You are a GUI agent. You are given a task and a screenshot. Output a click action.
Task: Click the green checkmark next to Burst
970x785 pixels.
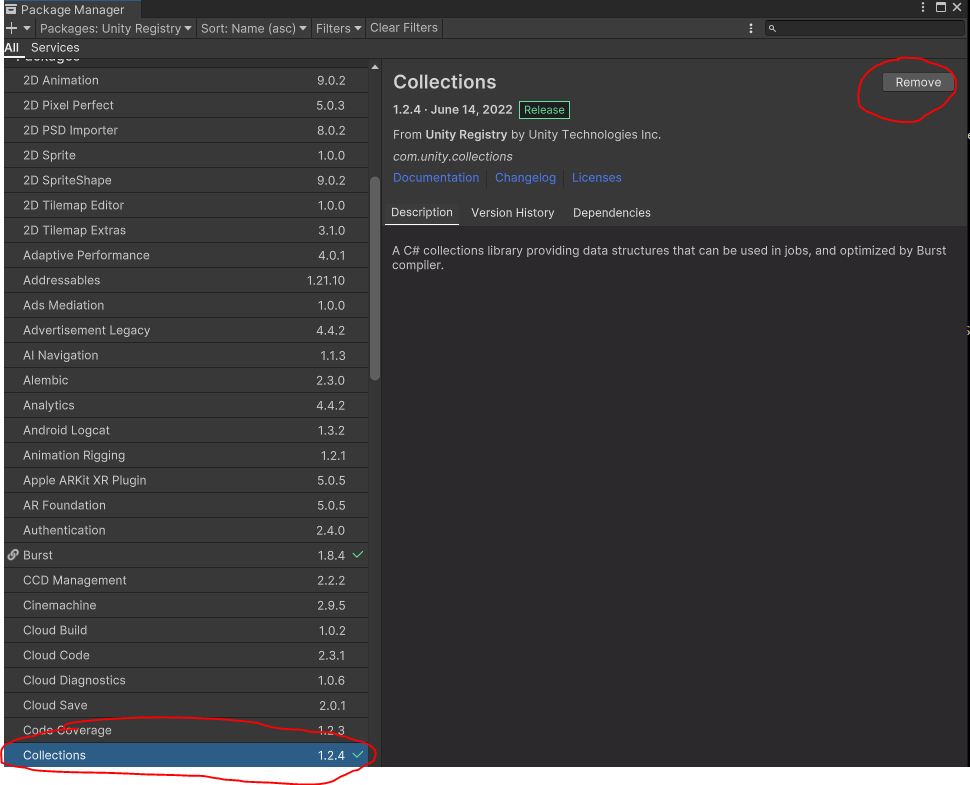[358, 555]
